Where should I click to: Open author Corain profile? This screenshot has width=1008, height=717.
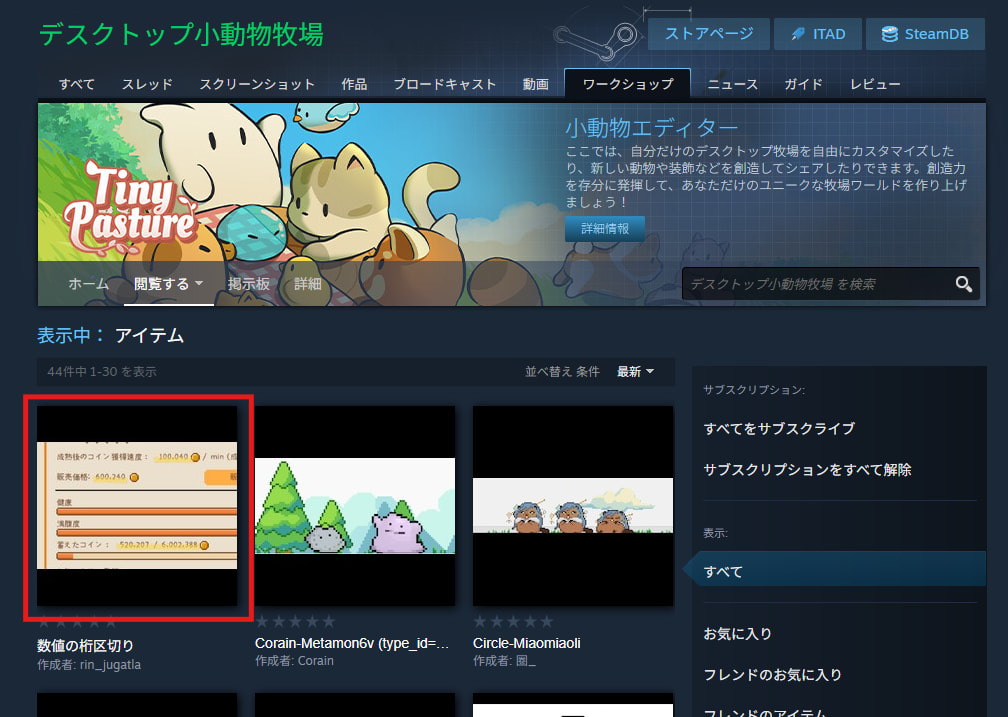click(x=315, y=661)
